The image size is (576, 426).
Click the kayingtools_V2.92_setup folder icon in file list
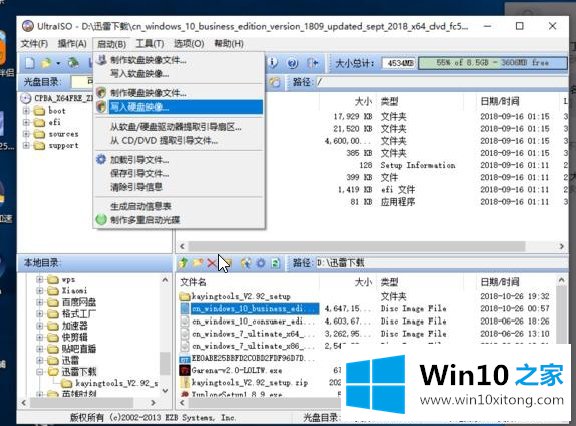coord(185,296)
